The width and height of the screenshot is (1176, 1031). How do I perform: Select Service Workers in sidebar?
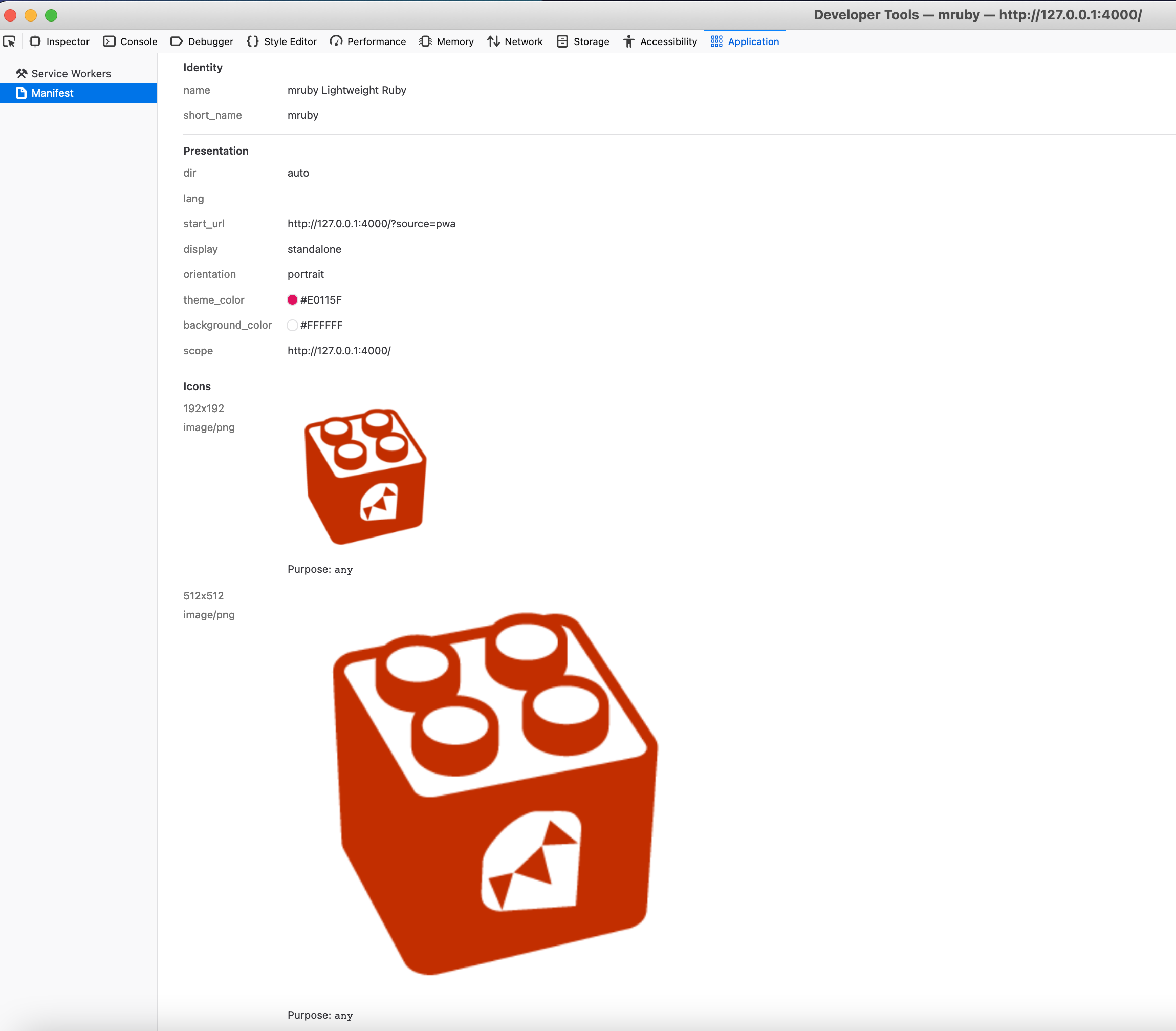pyautogui.click(x=71, y=74)
